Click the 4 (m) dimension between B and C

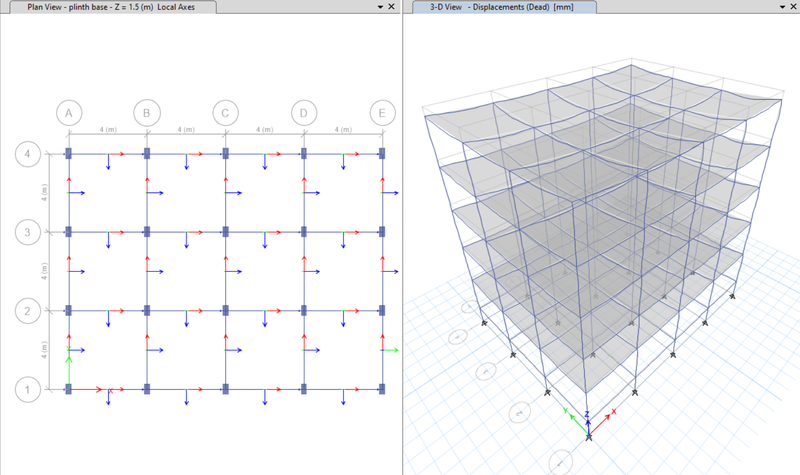coord(186,130)
